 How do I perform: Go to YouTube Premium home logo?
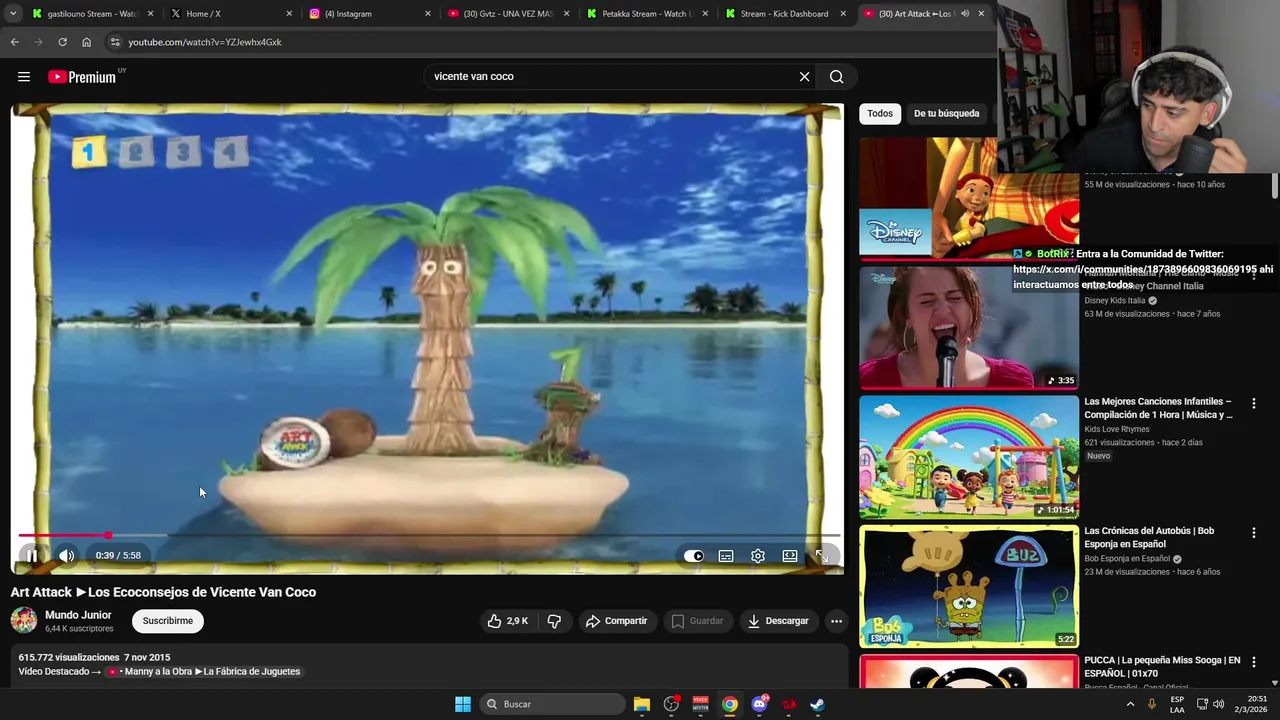[x=82, y=77]
